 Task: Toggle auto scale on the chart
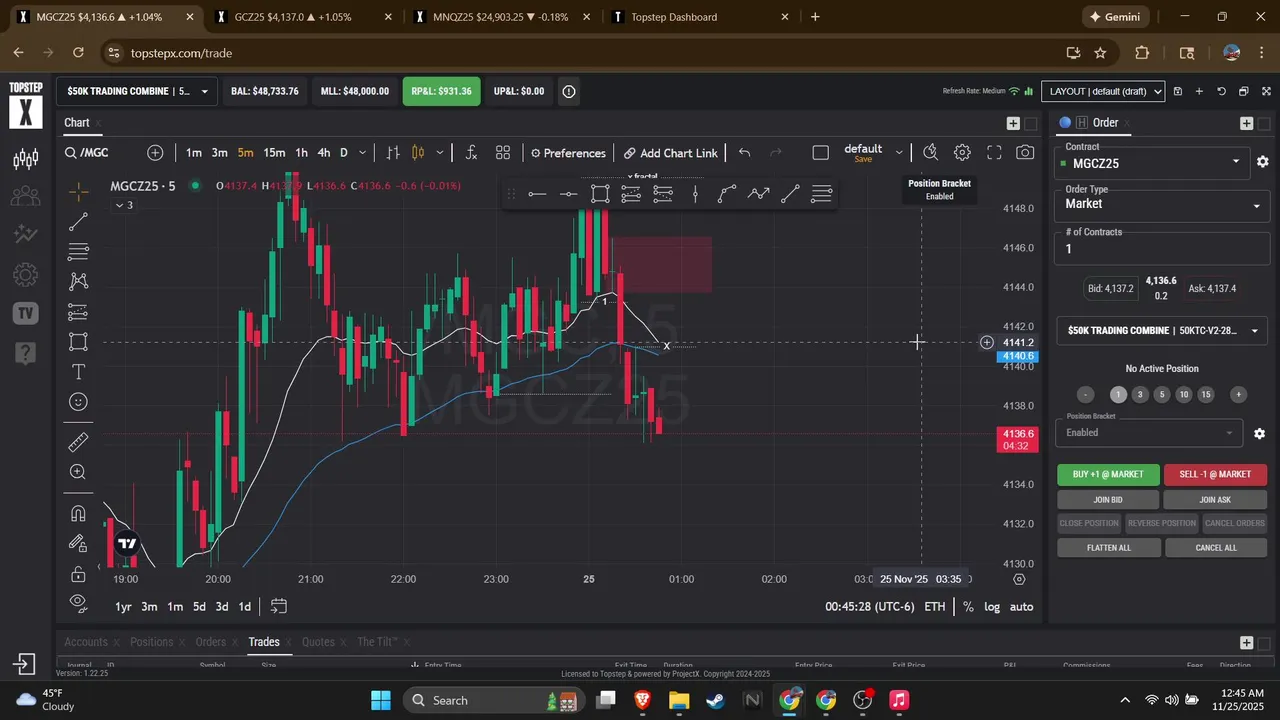(1021, 607)
